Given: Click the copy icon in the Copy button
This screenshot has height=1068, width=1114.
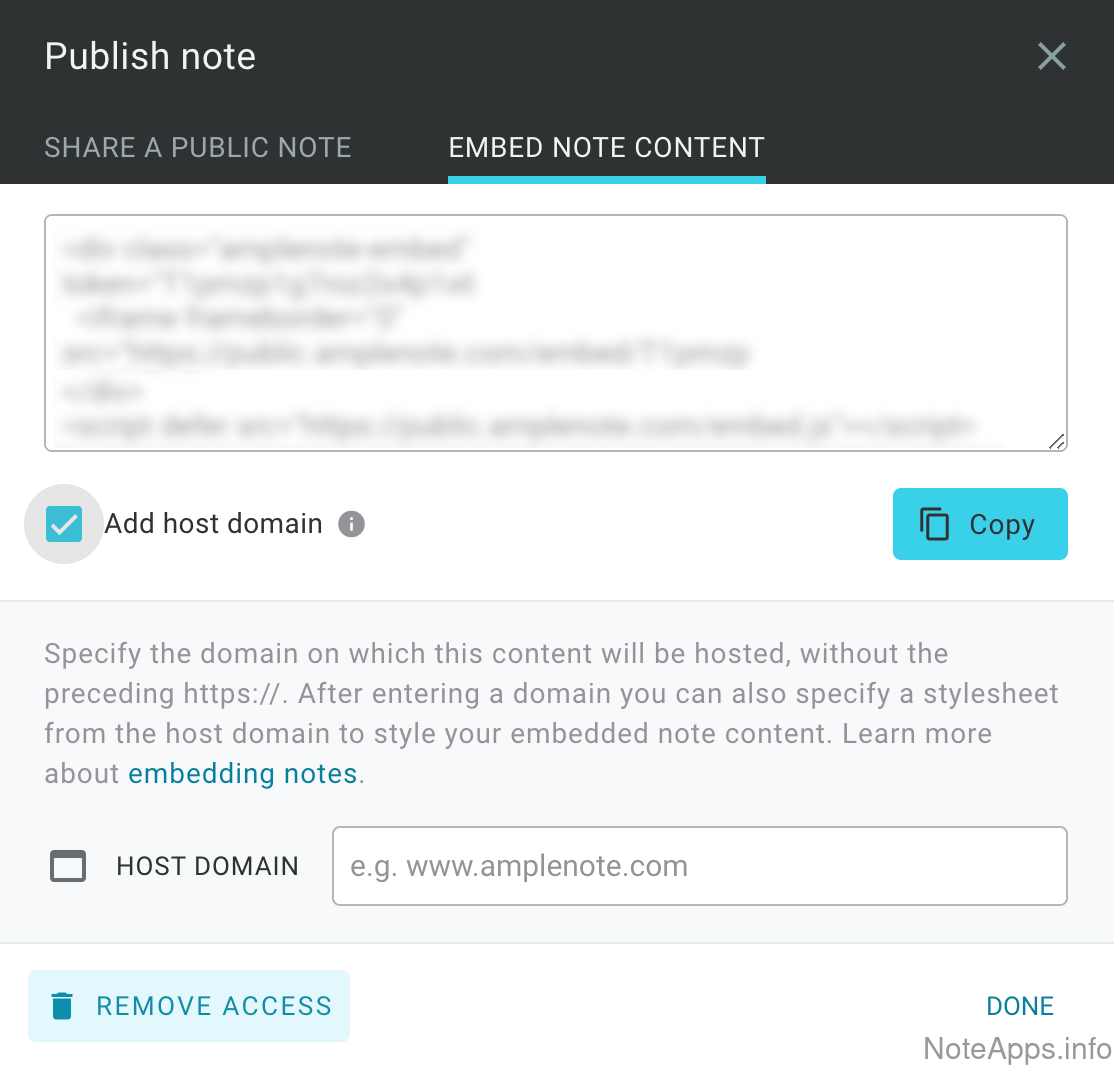Looking at the screenshot, I should click(934, 524).
